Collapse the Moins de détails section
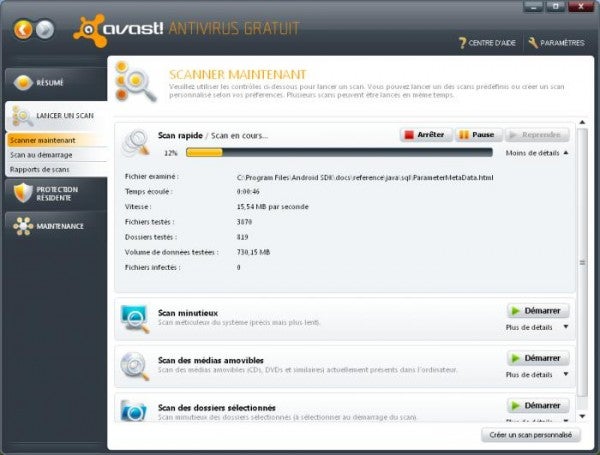 tap(537, 153)
